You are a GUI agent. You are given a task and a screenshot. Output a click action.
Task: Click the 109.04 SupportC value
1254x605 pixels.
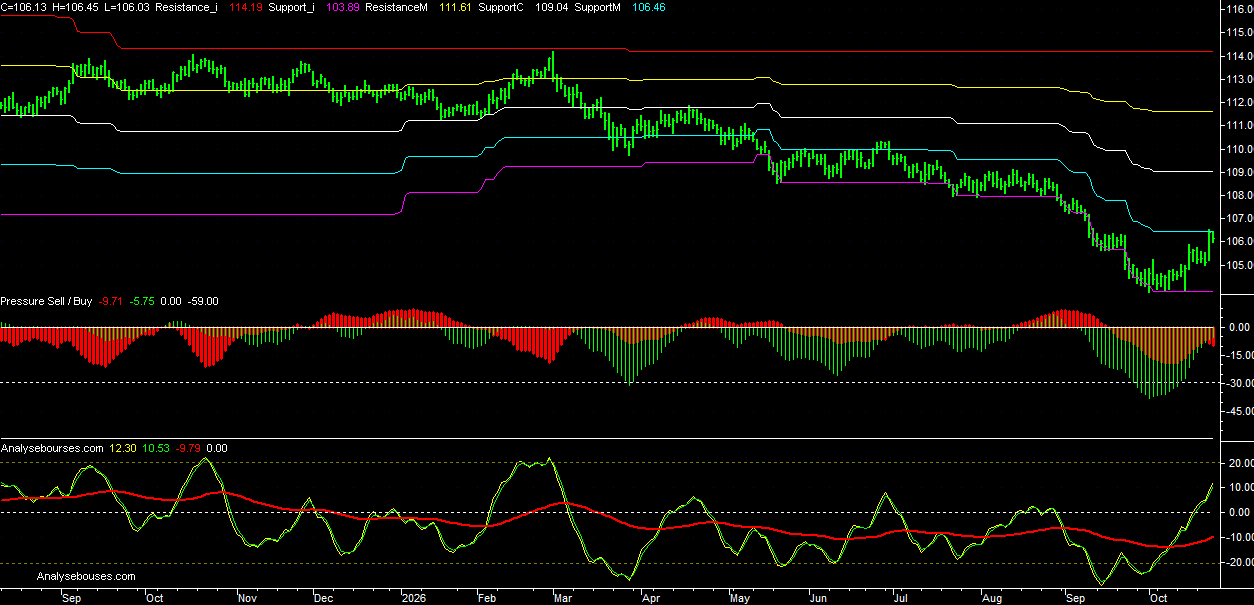pos(554,7)
